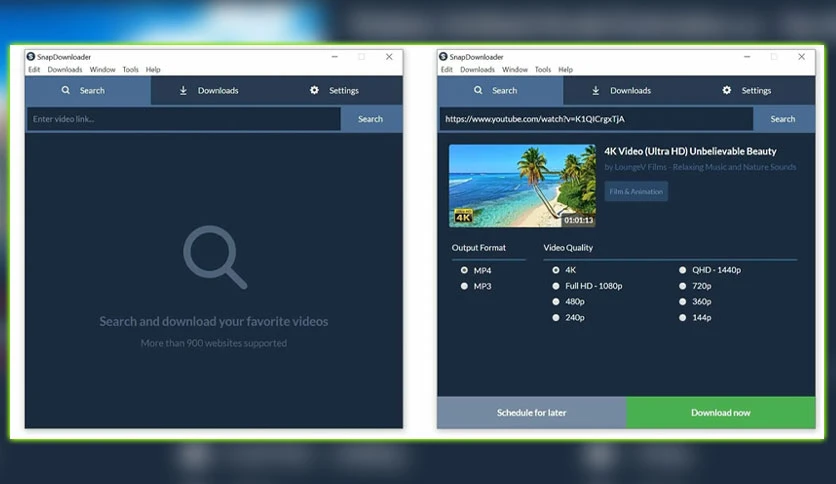Click the download arrow icon on the left window's Downloads tab

click(183, 91)
